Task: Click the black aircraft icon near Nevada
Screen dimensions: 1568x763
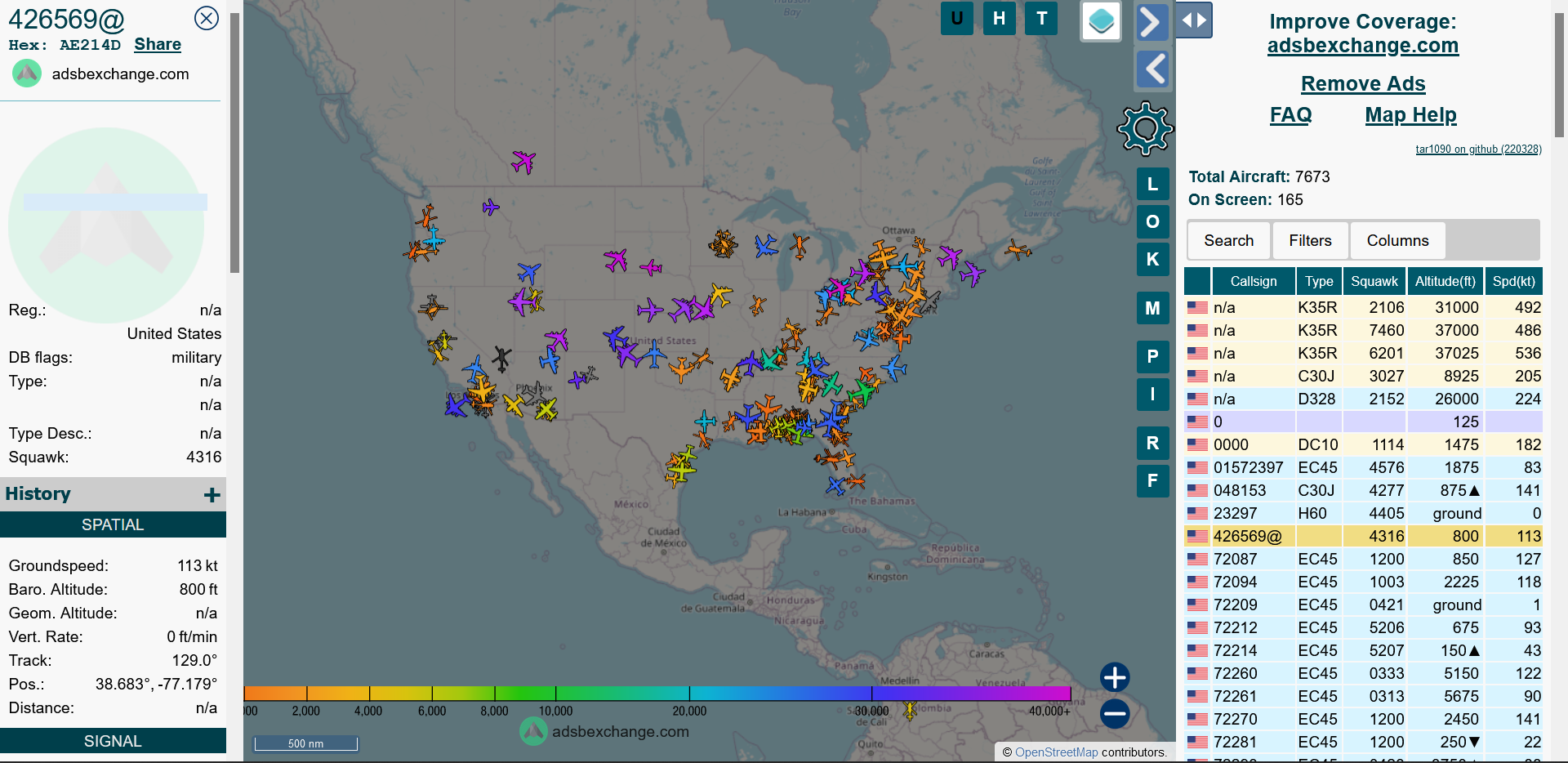Action: (x=501, y=358)
